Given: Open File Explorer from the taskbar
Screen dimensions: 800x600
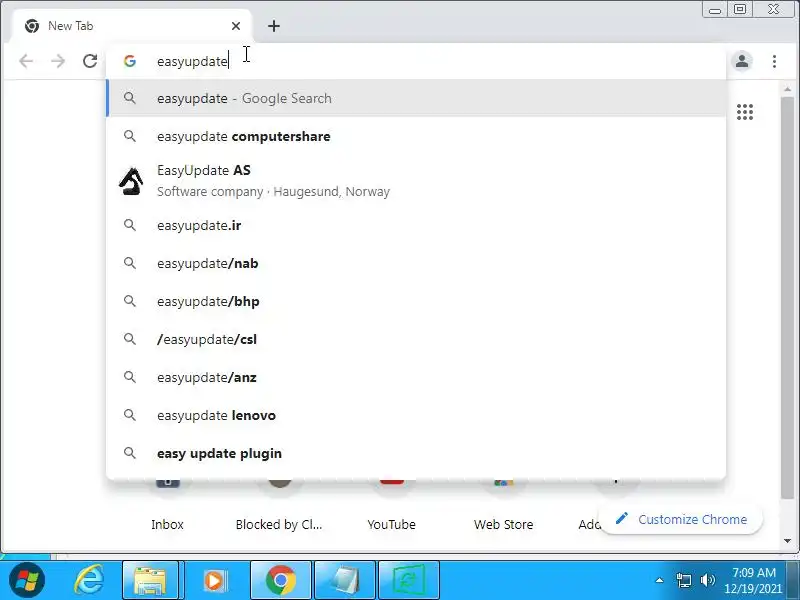Looking at the screenshot, I should pyautogui.click(x=150, y=581).
